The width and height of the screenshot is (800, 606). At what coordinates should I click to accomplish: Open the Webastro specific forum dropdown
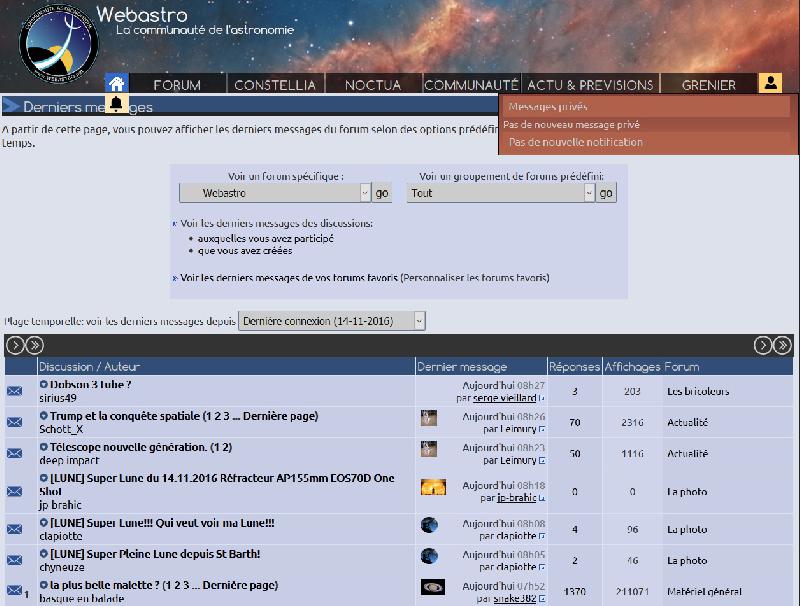[x=275, y=193]
